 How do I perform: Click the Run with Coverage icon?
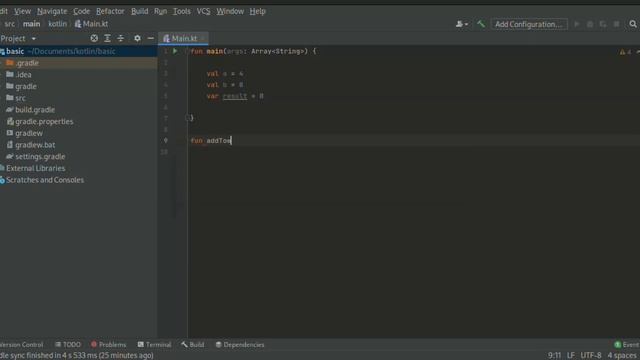603,24
